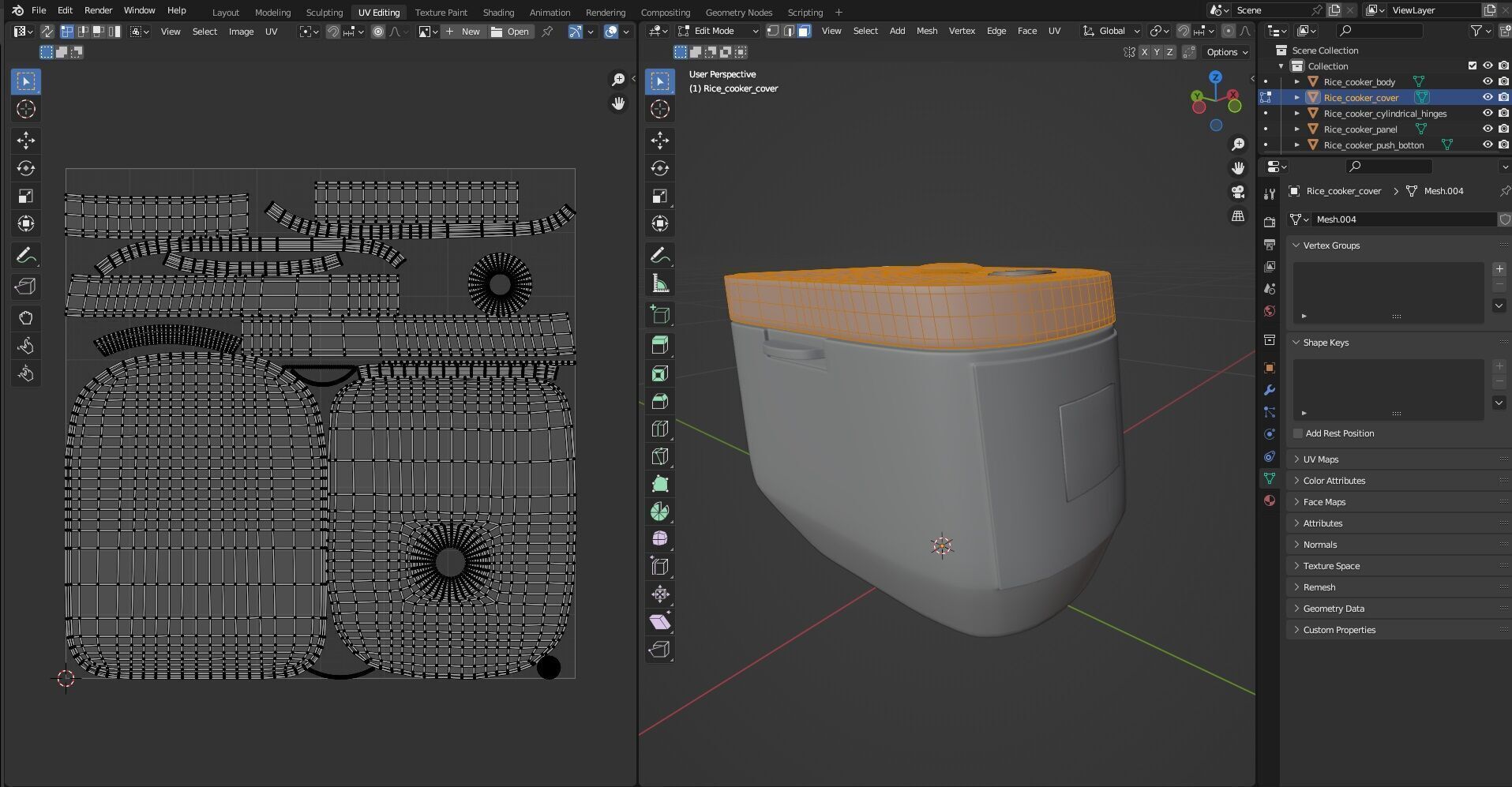Click the viewport navigation gizmo Z axis

[x=1216, y=77]
